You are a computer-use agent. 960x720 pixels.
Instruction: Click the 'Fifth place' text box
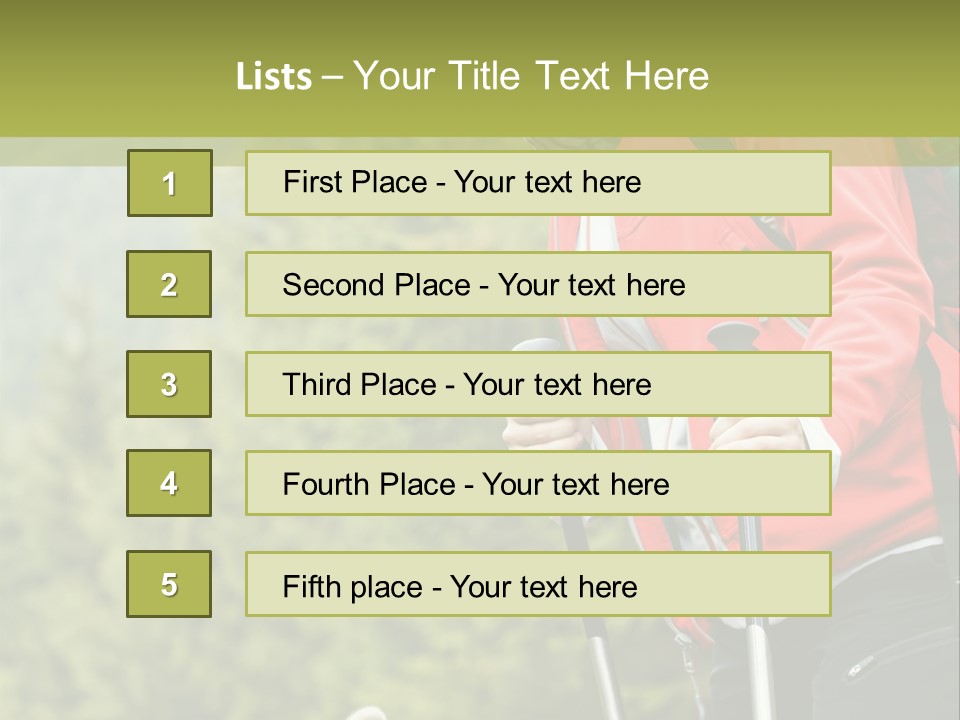coord(538,585)
